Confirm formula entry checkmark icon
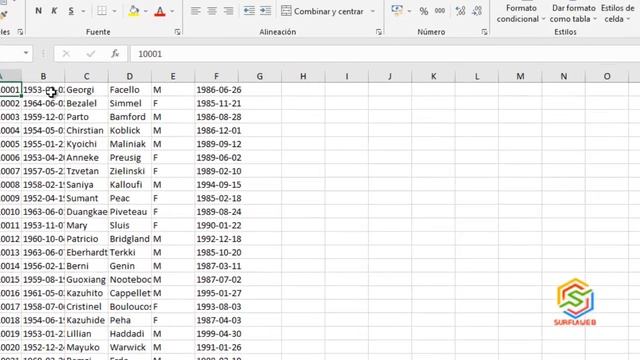 (91, 54)
